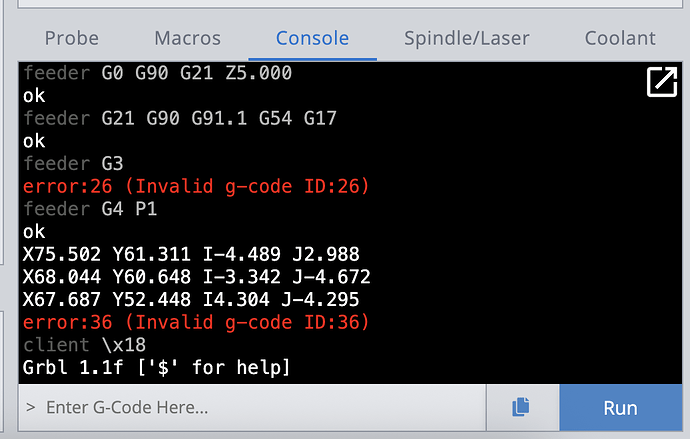Select the Console tab
The height and width of the screenshot is (439, 690).
[x=312, y=38]
